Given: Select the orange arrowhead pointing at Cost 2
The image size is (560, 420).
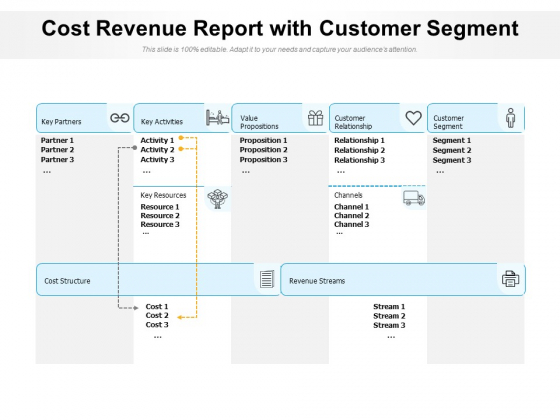Looking at the screenshot, I should tap(180, 317).
